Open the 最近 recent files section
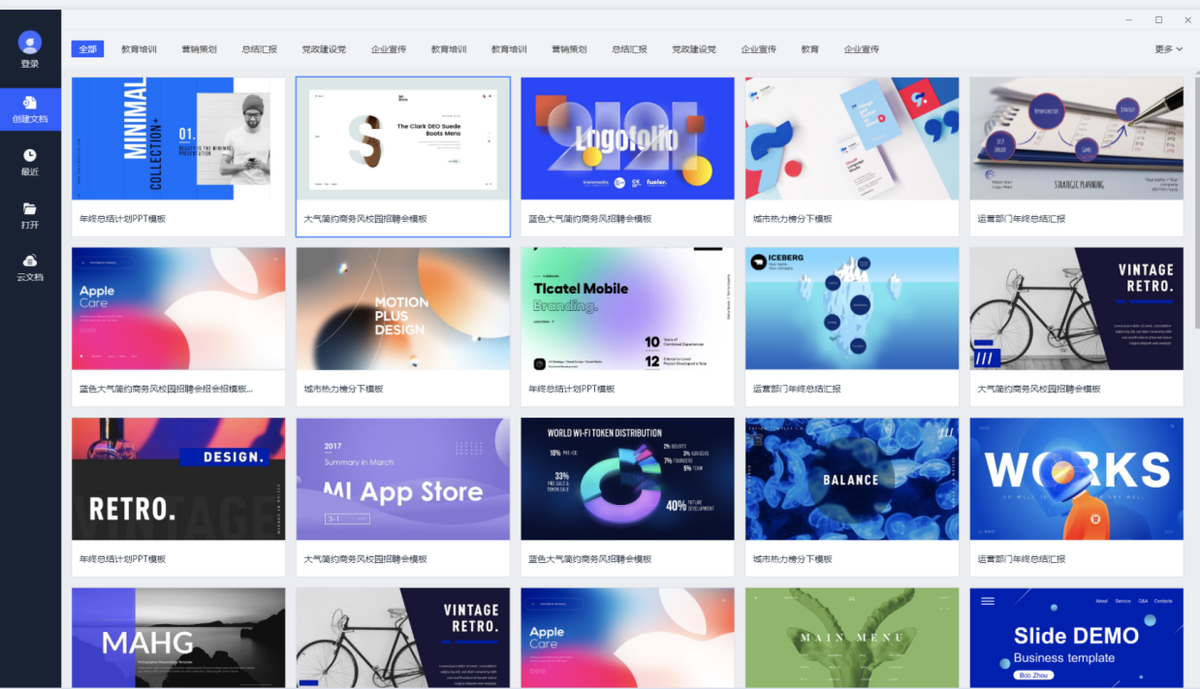 click(x=30, y=162)
